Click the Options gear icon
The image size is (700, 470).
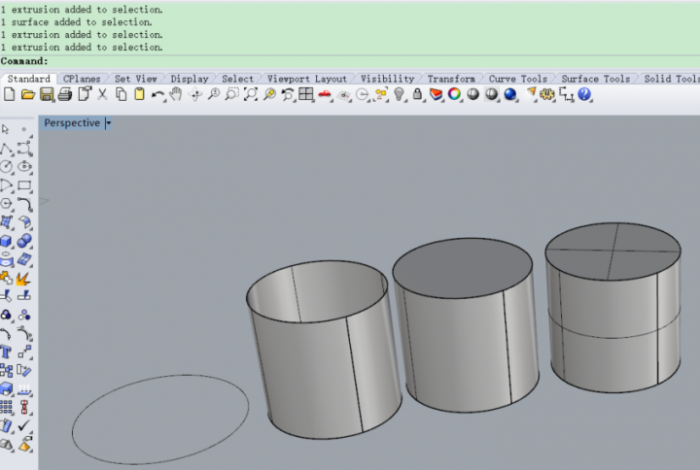548,94
